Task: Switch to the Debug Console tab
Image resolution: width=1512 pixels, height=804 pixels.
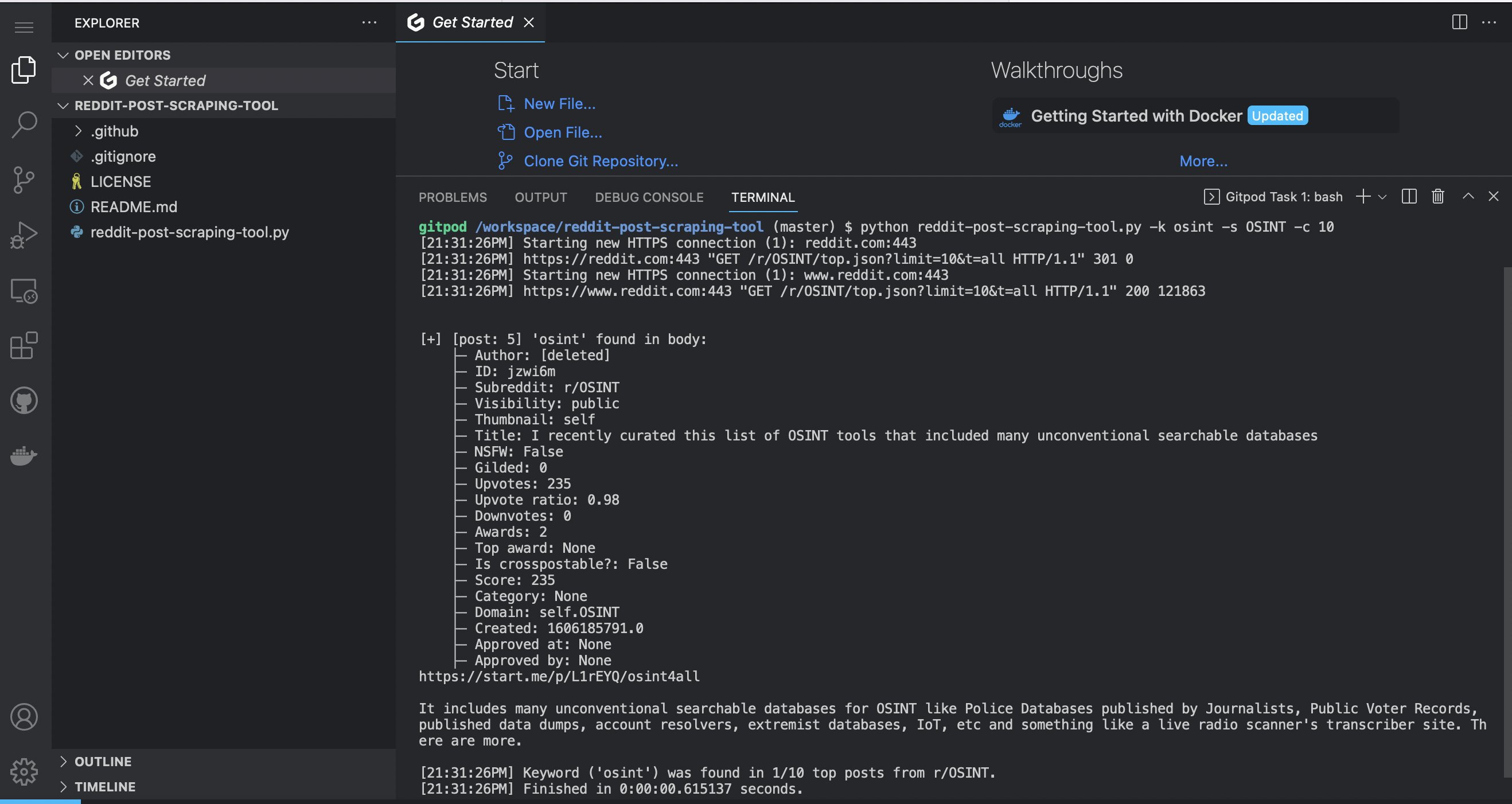Action: point(649,197)
